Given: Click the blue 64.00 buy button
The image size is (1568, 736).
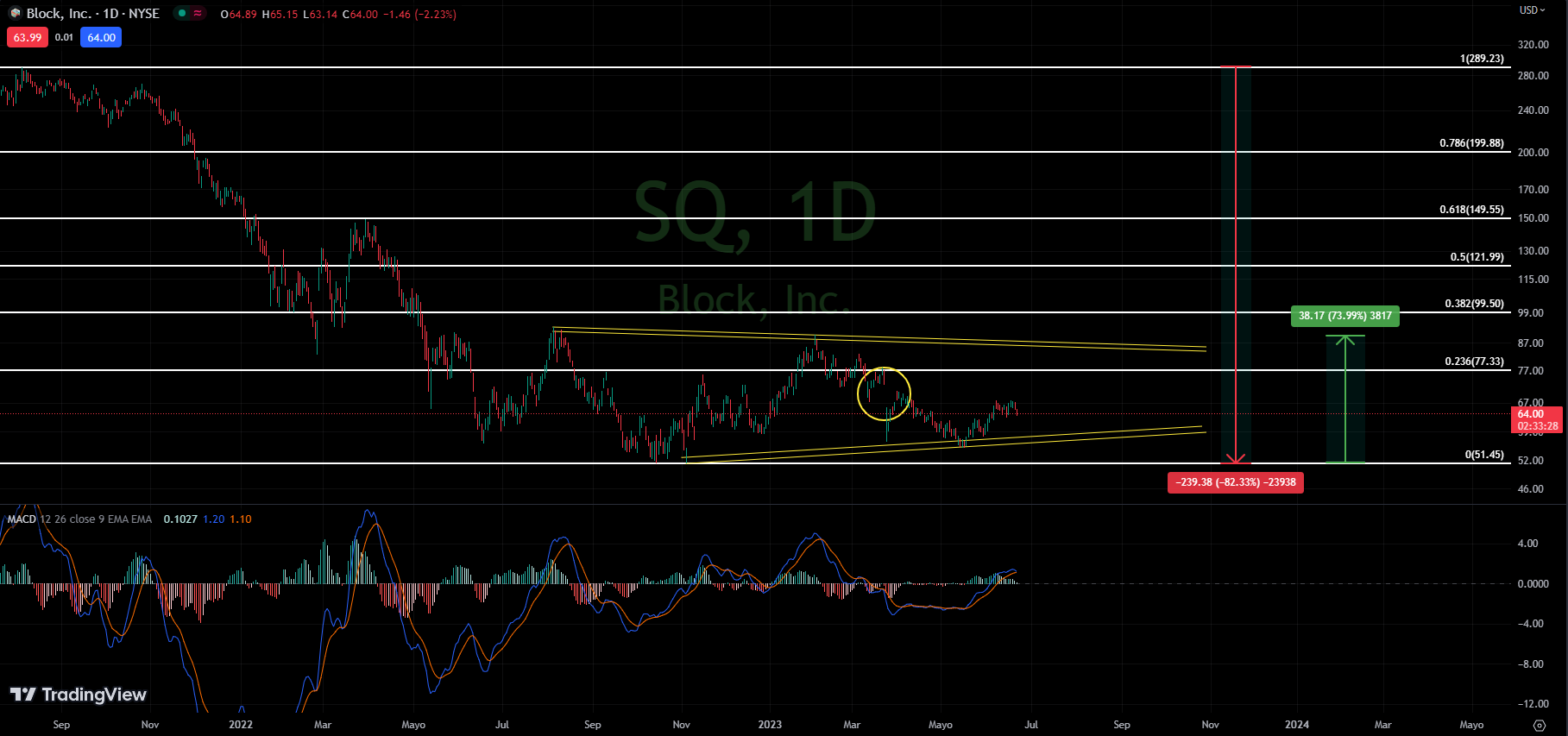Looking at the screenshot, I should click(101, 38).
